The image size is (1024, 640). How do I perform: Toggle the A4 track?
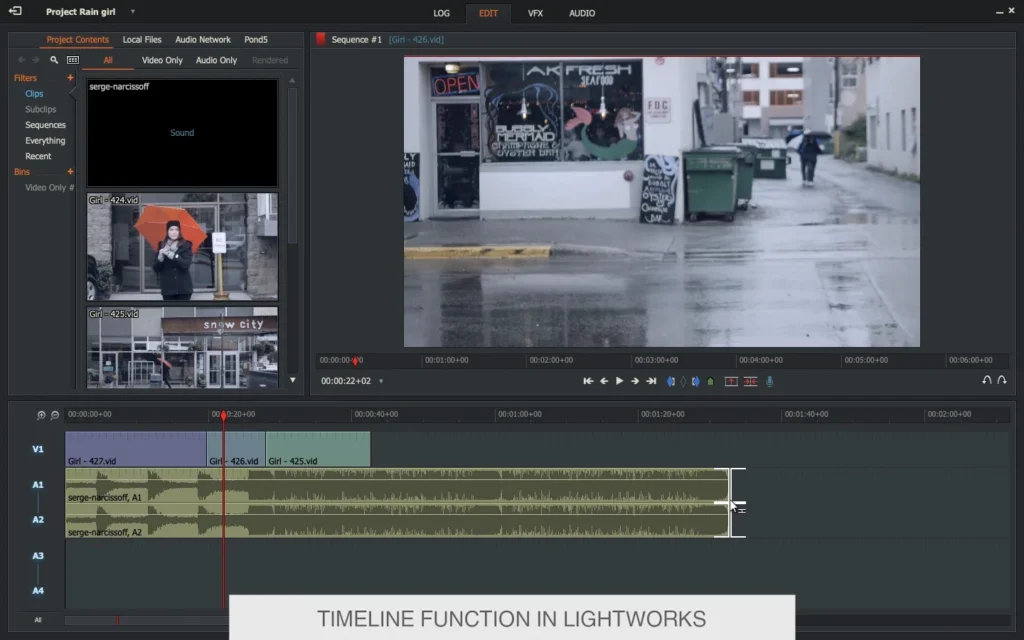[38, 591]
